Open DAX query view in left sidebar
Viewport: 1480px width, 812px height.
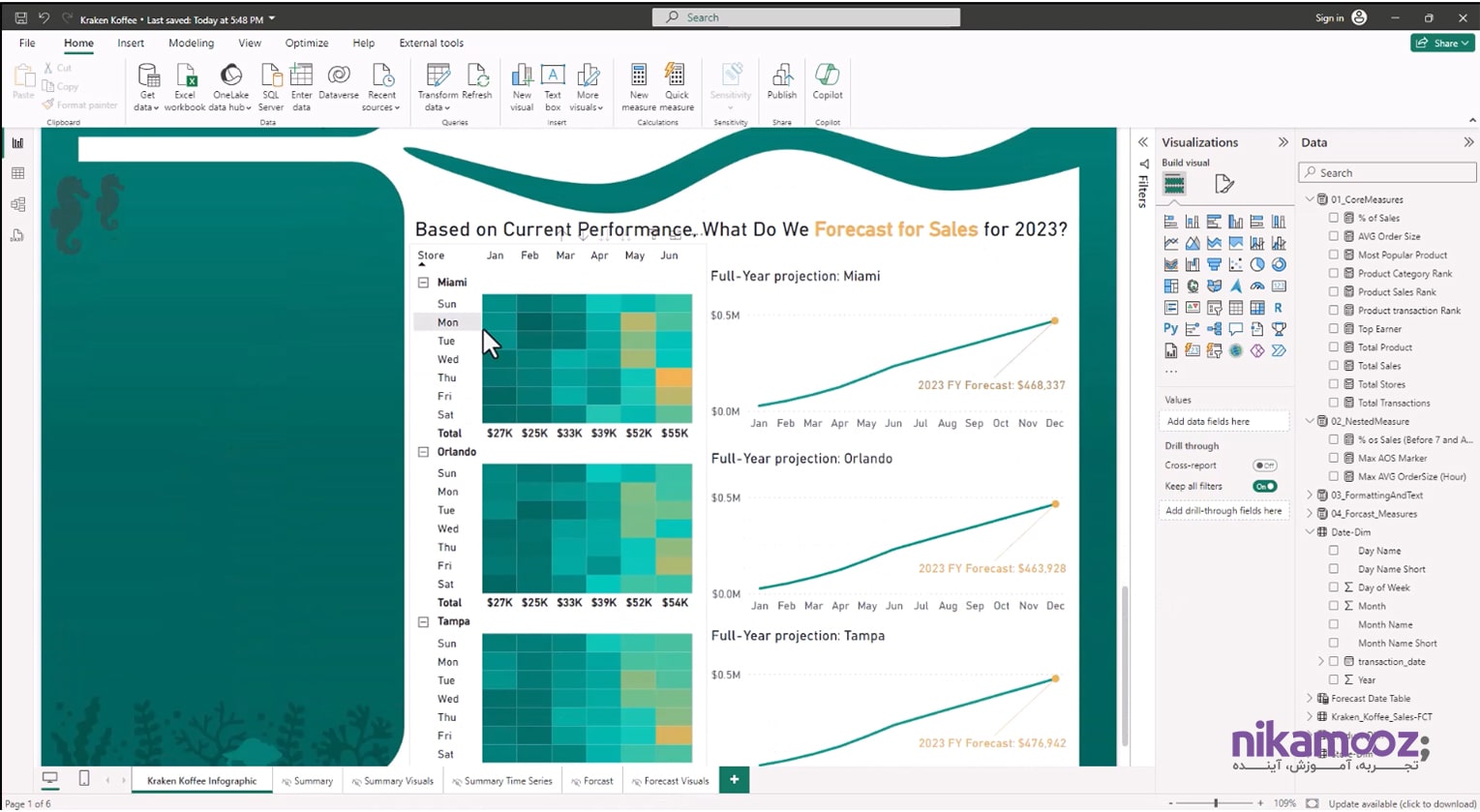tap(17, 235)
